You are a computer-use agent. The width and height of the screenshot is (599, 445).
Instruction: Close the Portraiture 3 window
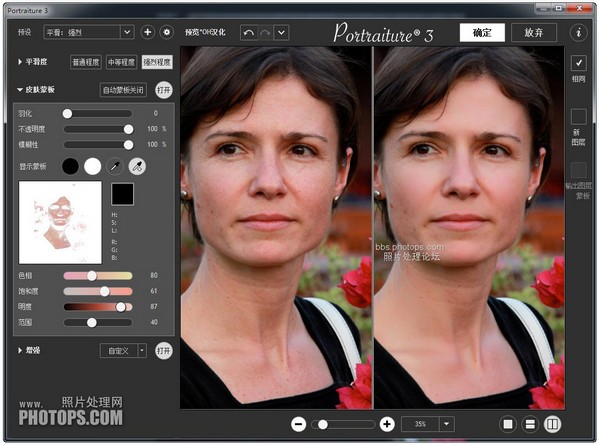point(580,8)
